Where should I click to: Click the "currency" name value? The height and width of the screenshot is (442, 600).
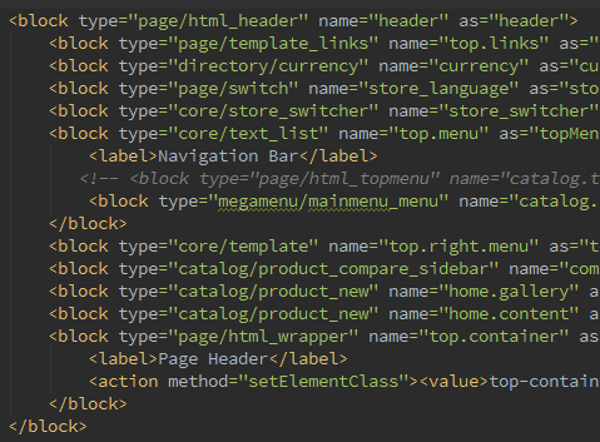click(x=479, y=66)
